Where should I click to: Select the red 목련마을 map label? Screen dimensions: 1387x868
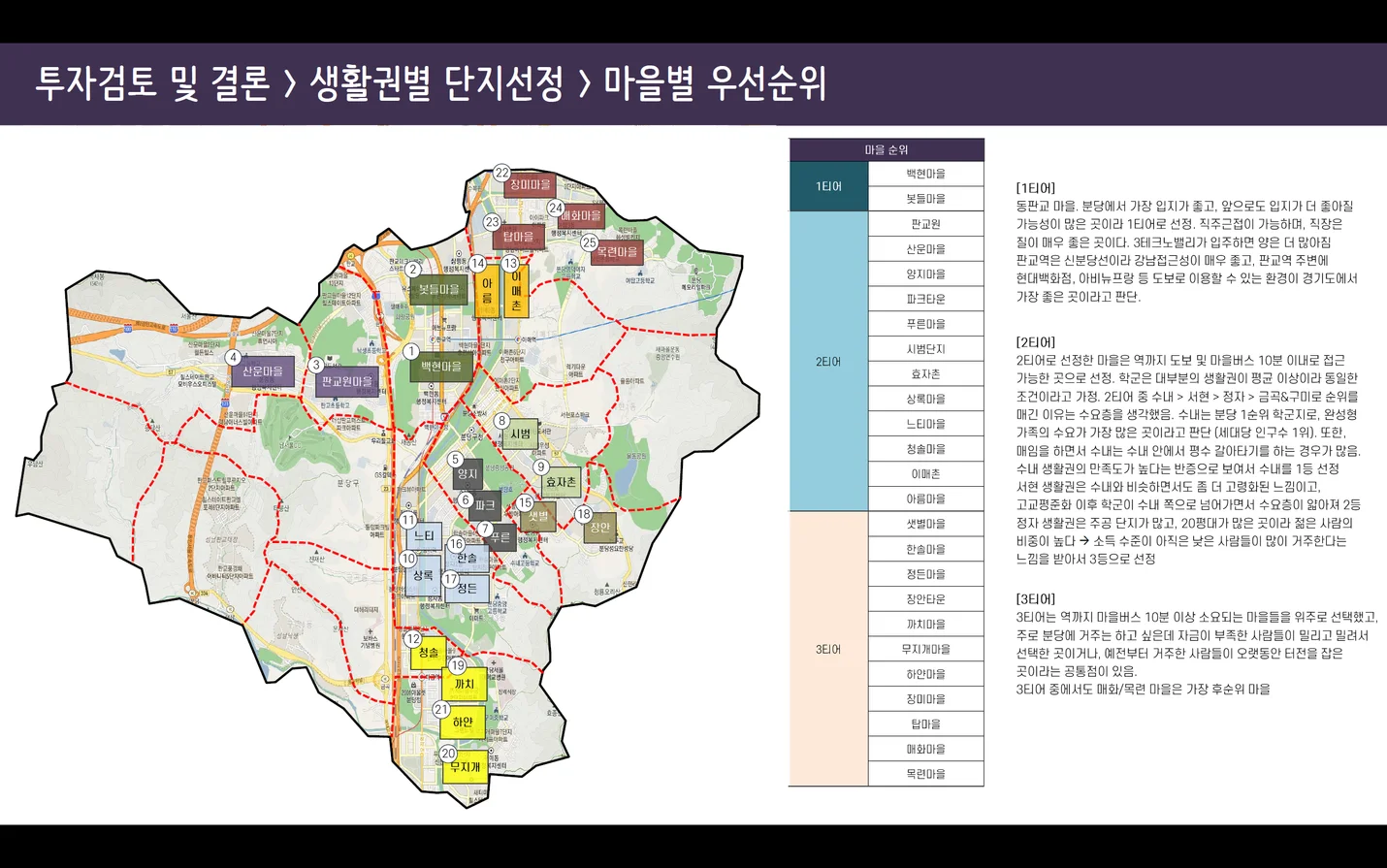coord(617,252)
